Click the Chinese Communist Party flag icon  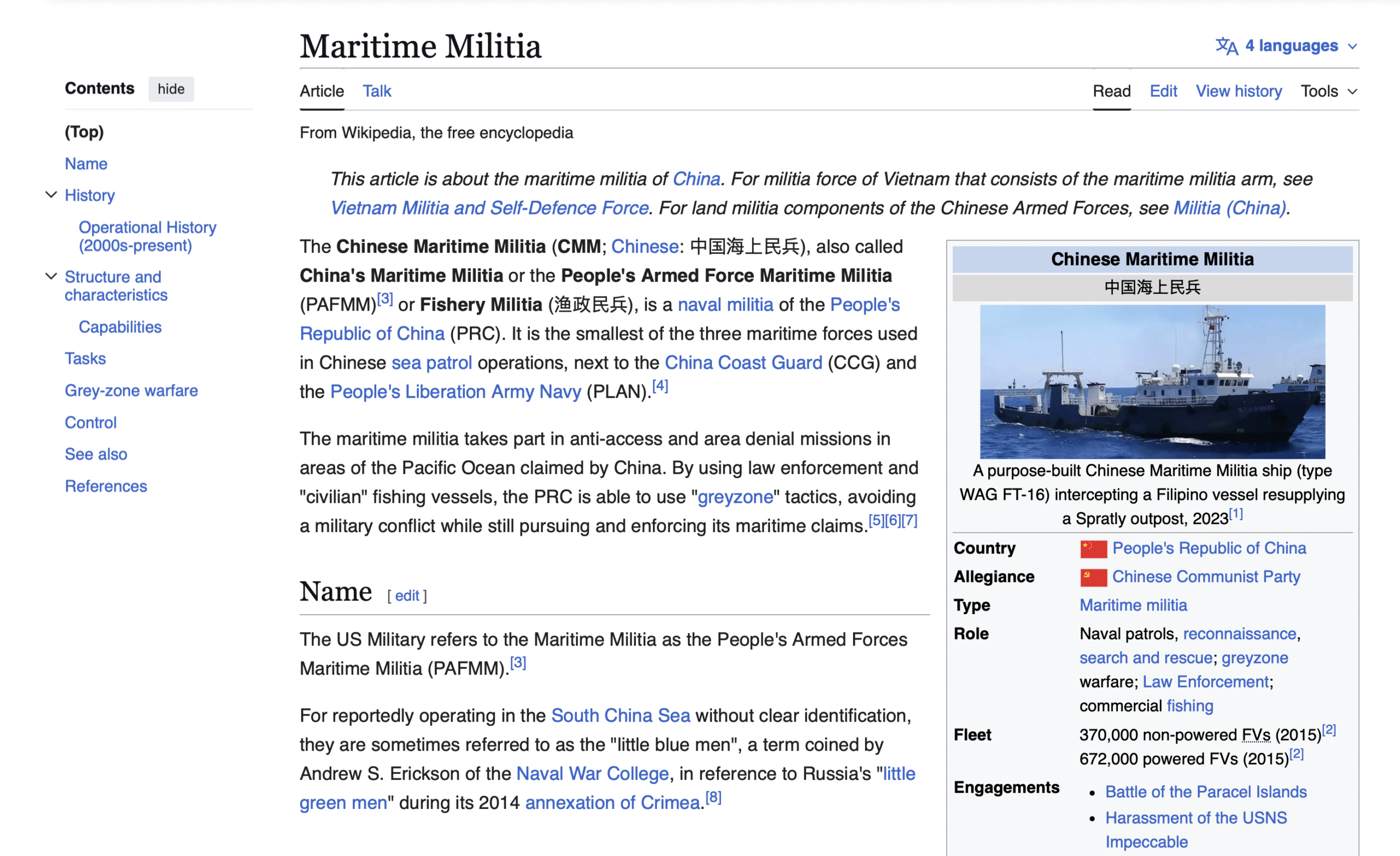[x=1093, y=577]
